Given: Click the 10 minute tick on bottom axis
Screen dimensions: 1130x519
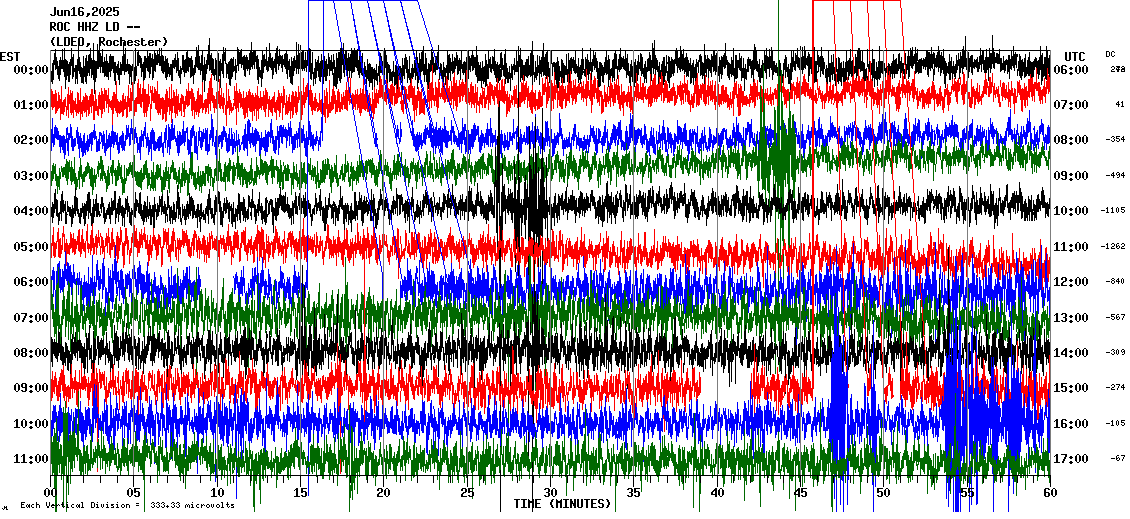Looking at the screenshot, I should [218, 493].
